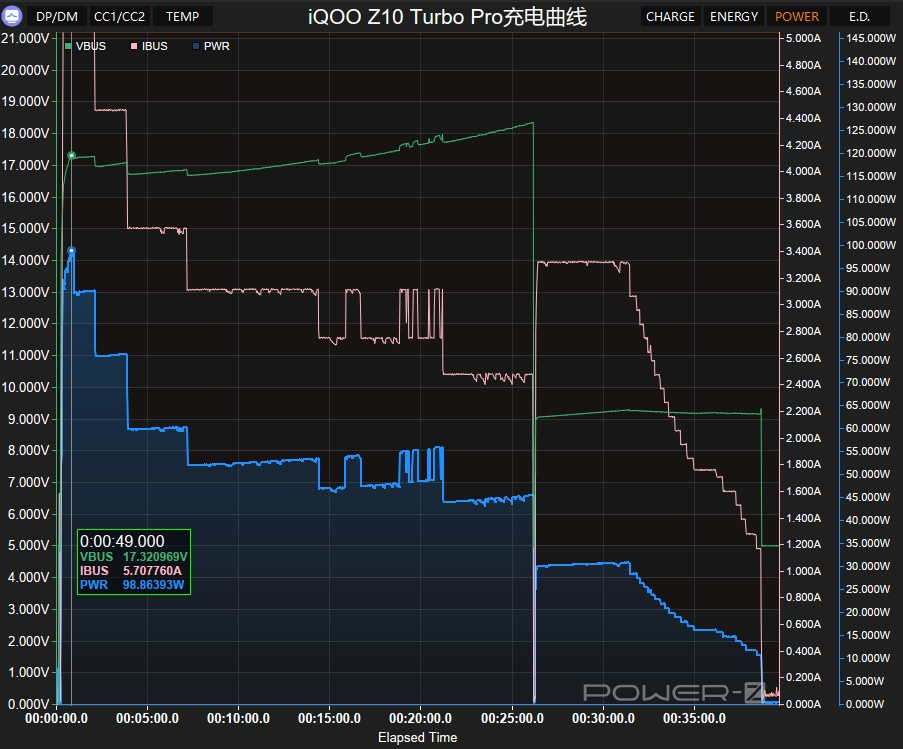Click the 2.400A current axis label
This screenshot has width=903, height=749.
pyautogui.click(x=803, y=384)
